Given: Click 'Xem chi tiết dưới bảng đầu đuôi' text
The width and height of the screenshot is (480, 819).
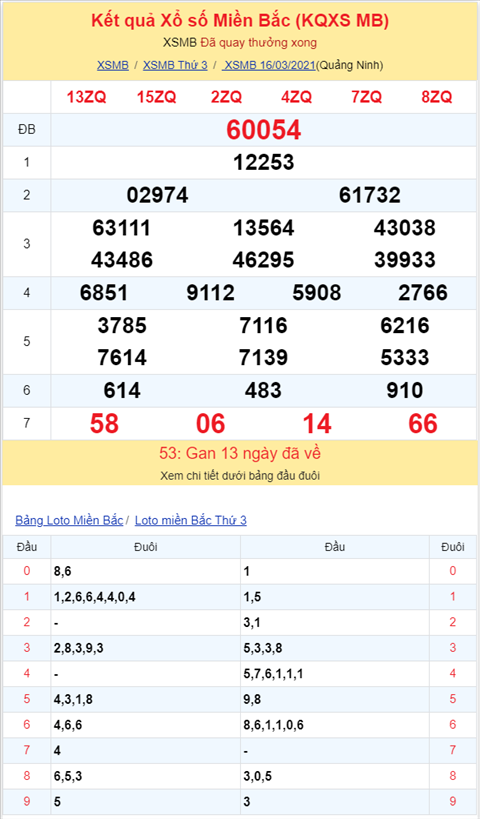Looking at the screenshot, I should (240, 476).
